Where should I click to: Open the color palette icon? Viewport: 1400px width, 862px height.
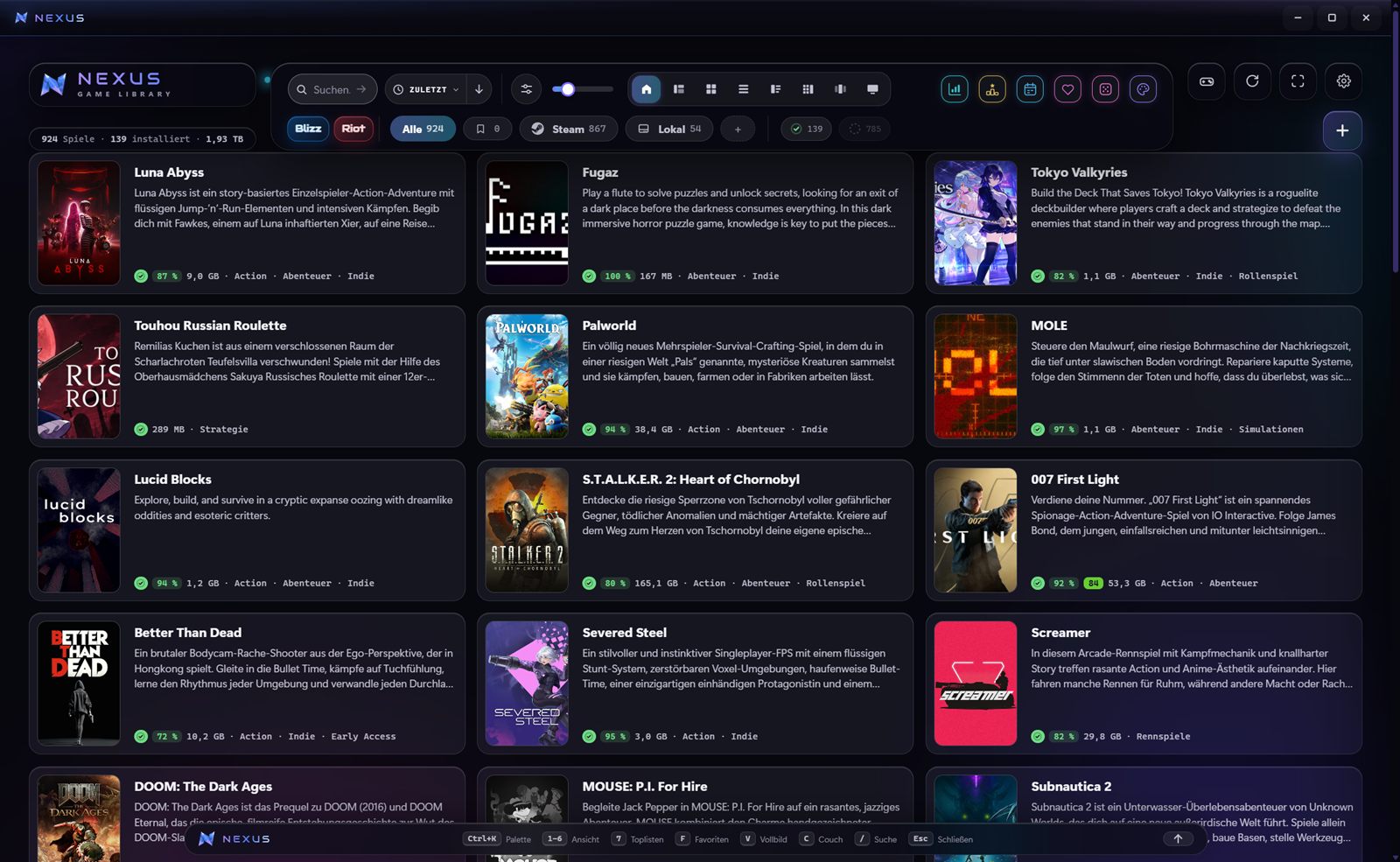pos(1143,89)
